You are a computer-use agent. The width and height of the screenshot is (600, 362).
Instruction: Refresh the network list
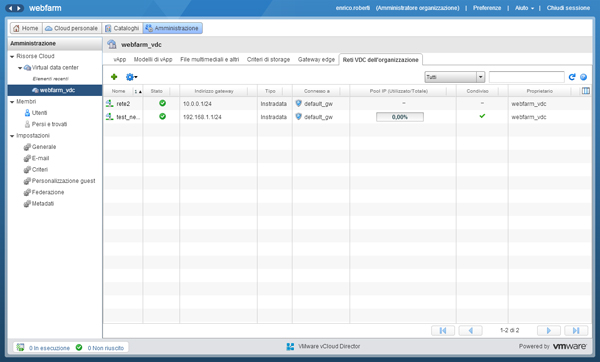(x=572, y=77)
